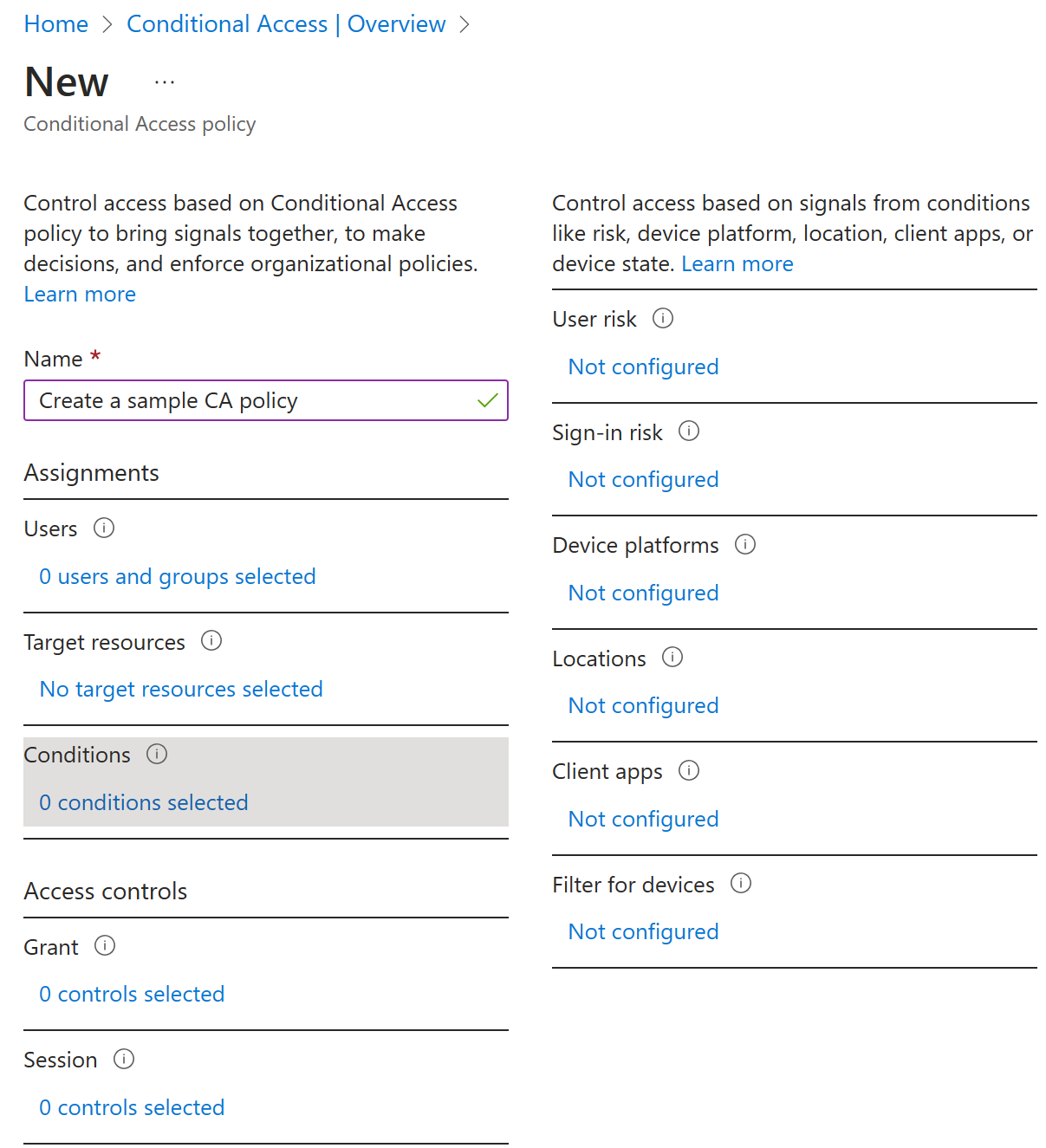This screenshot has width=1046, height=1148.
Task: Navigate to the Home breadcrumb
Action: (55, 23)
